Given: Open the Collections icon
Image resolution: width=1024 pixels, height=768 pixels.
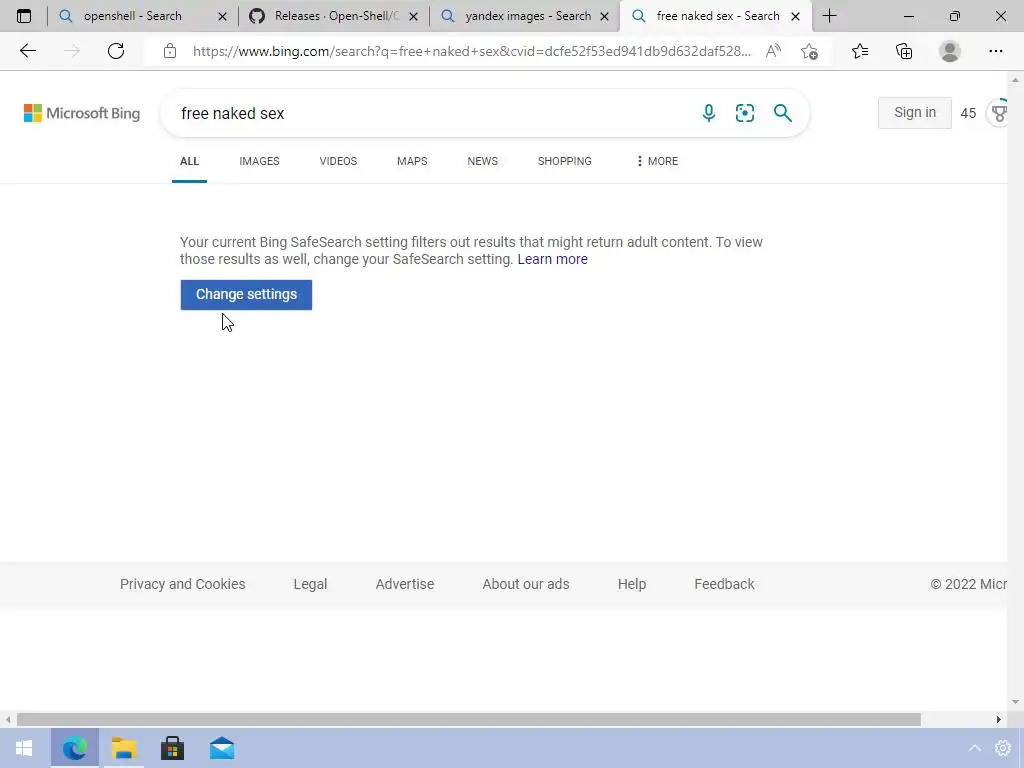Looking at the screenshot, I should (904, 51).
